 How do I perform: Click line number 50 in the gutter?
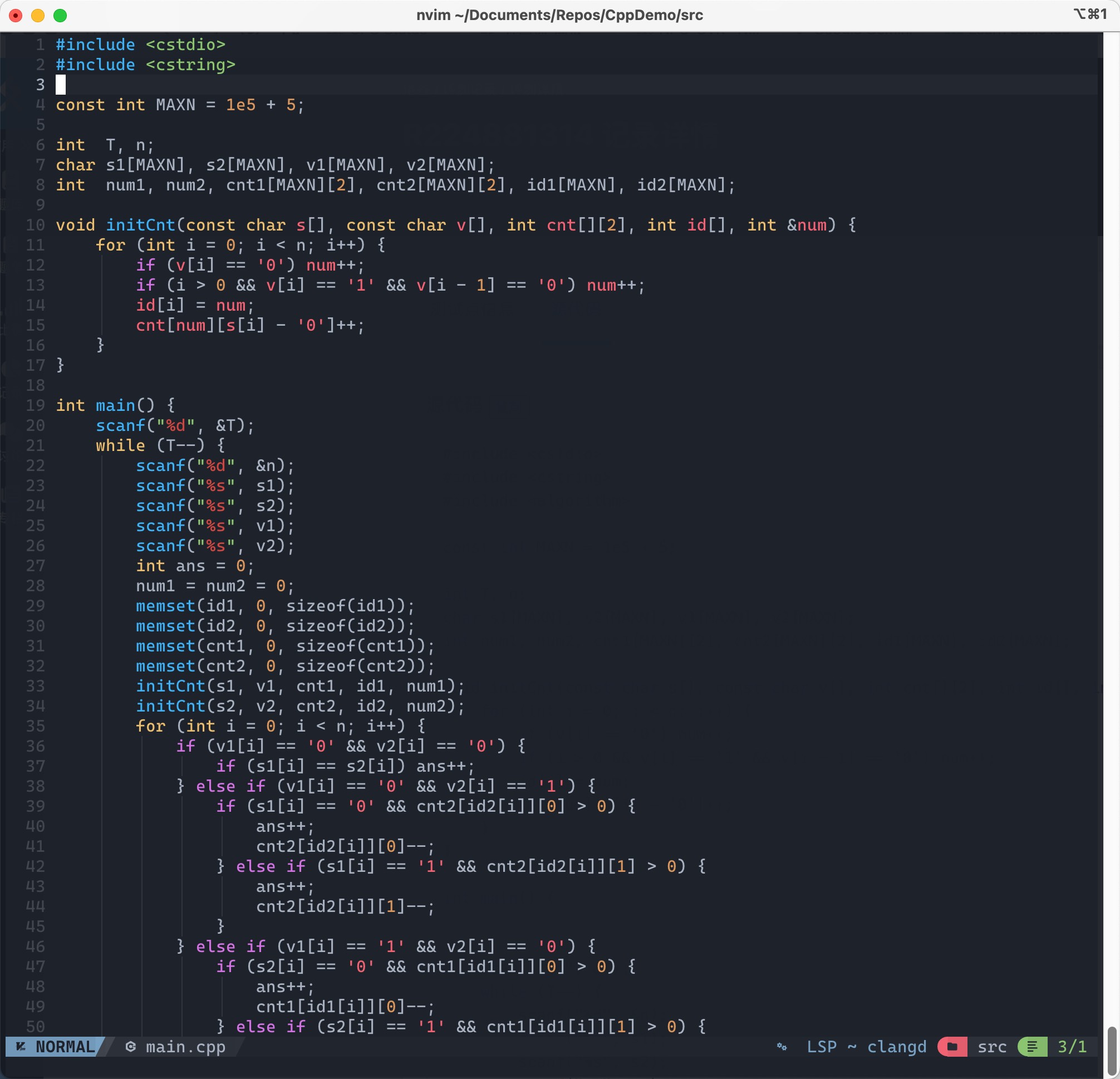tap(36, 1027)
